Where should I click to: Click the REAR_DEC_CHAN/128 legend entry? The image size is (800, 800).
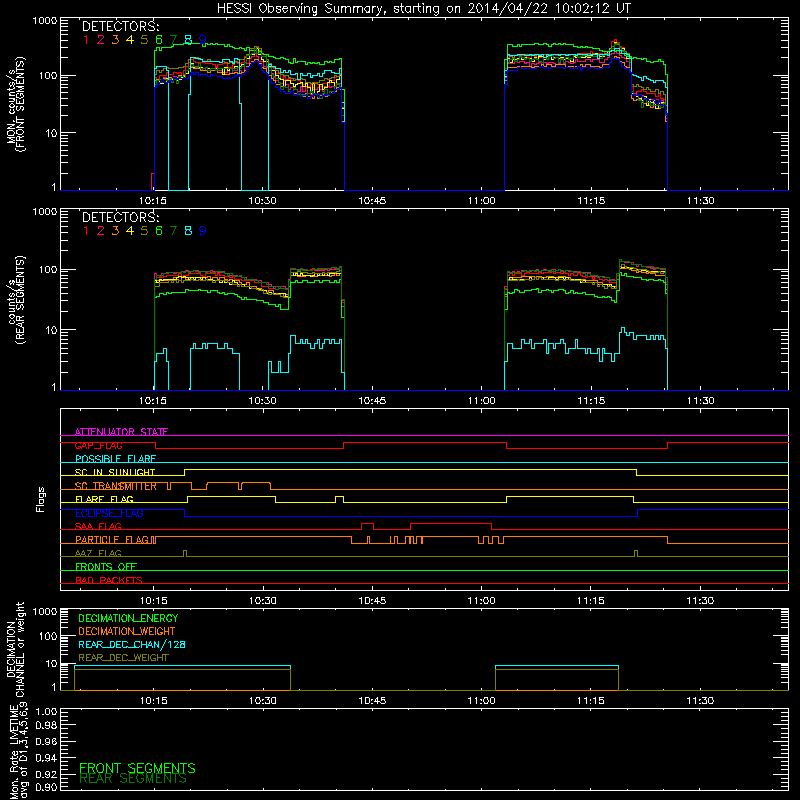(132, 645)
